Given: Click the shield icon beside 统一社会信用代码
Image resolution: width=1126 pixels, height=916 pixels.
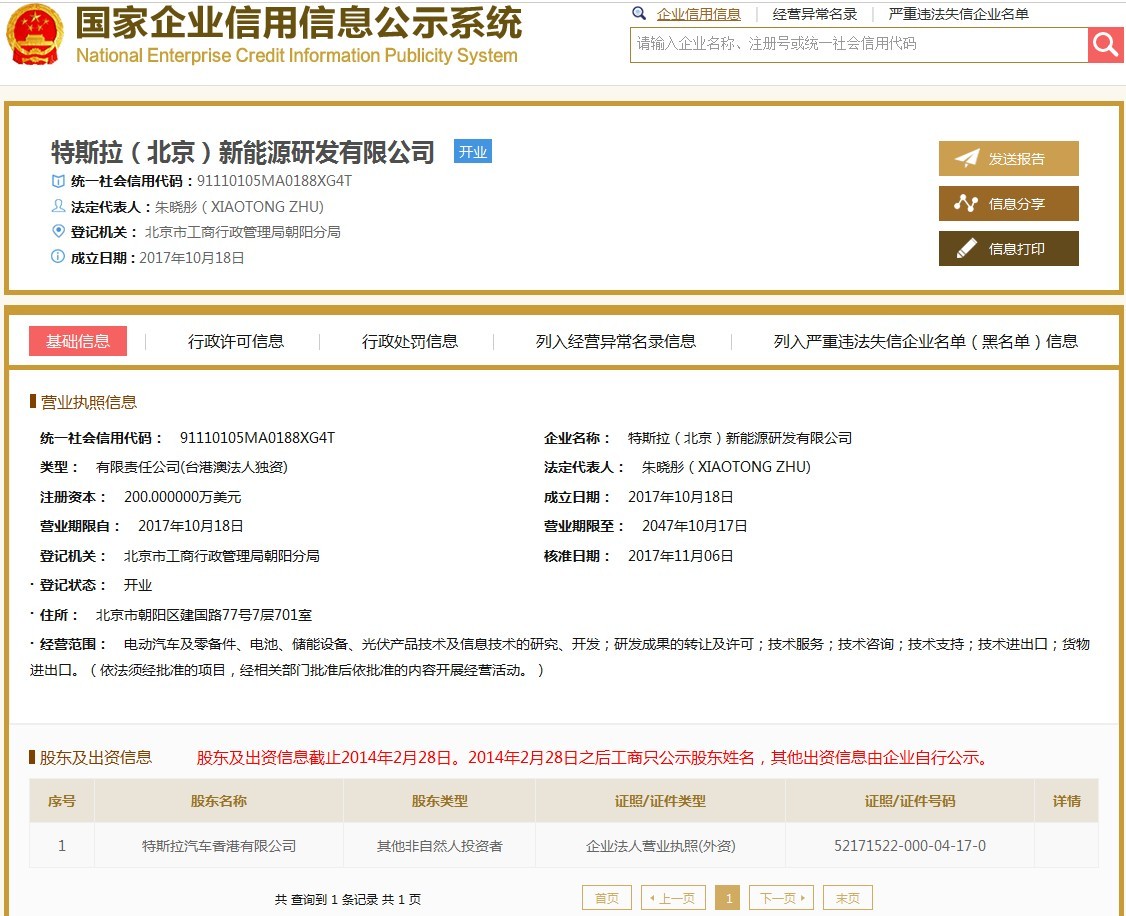Looking at the screenshot, I should (58, 181).
